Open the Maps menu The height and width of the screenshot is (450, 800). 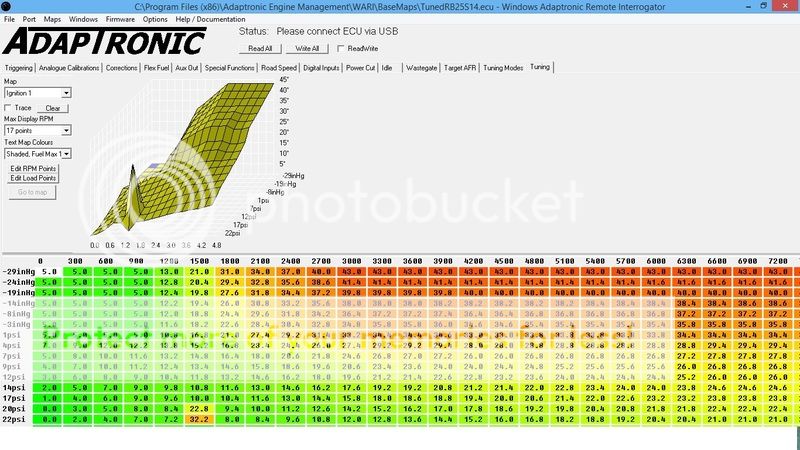pos(52,19)
